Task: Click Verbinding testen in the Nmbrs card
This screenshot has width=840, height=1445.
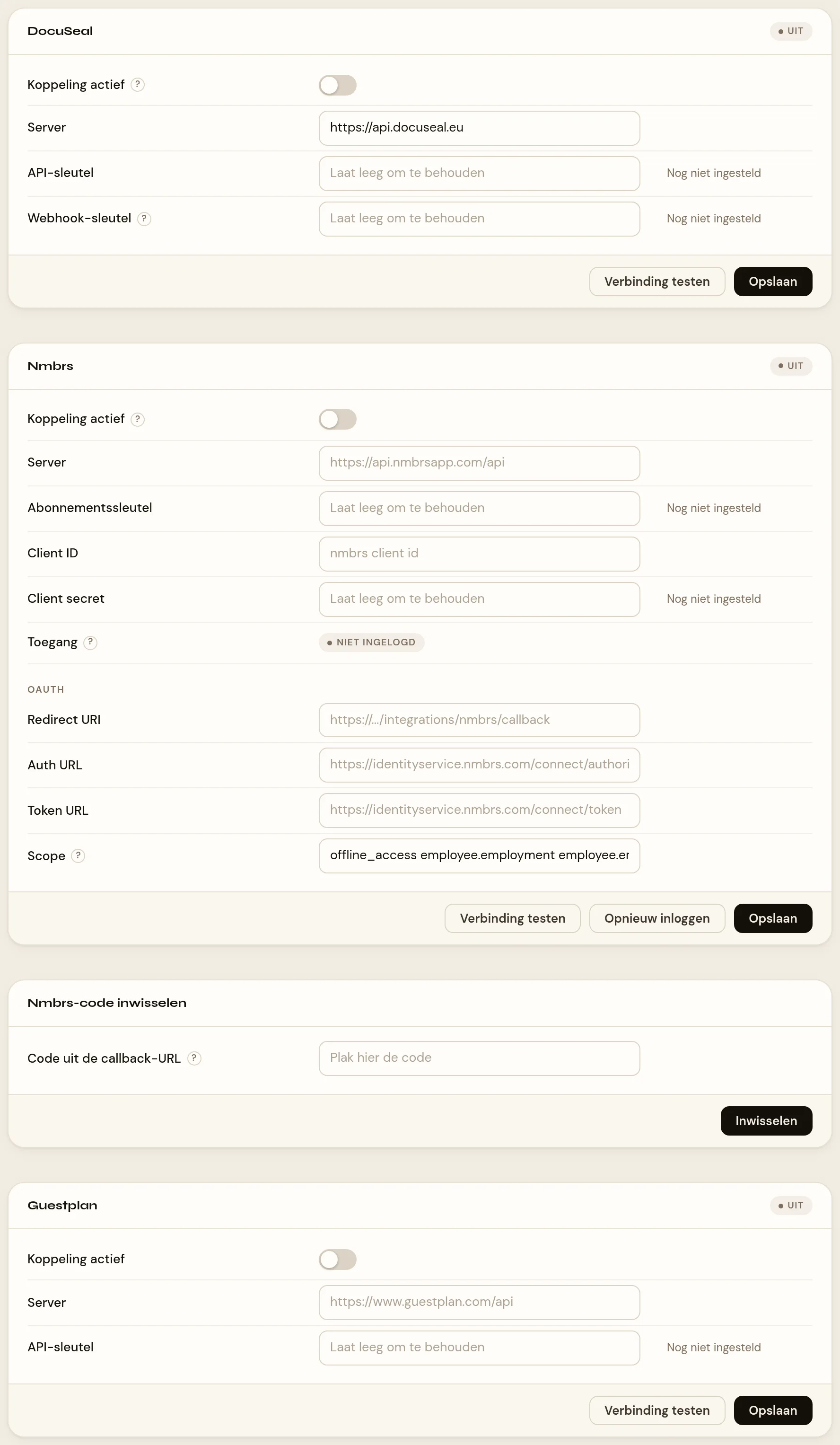Action: tap(513, 918)
